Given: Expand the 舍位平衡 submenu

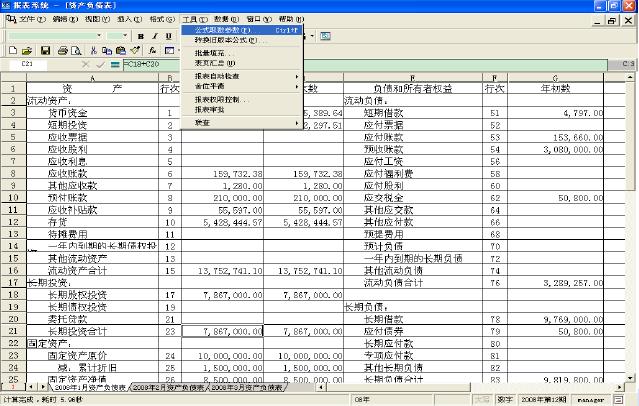Looking at the screenshot, I should click(242, 86).
